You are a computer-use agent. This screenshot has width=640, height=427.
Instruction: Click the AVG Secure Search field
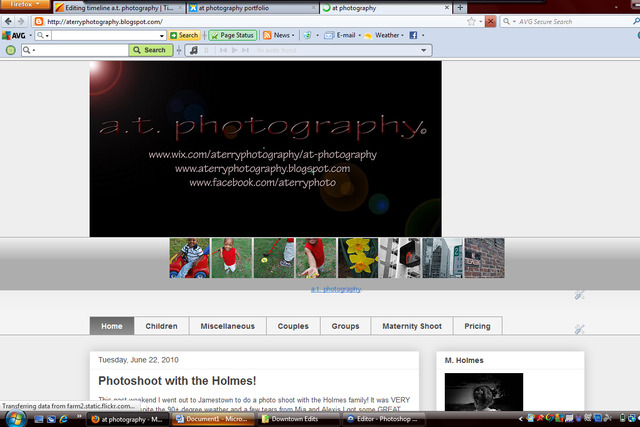(573, 22)
